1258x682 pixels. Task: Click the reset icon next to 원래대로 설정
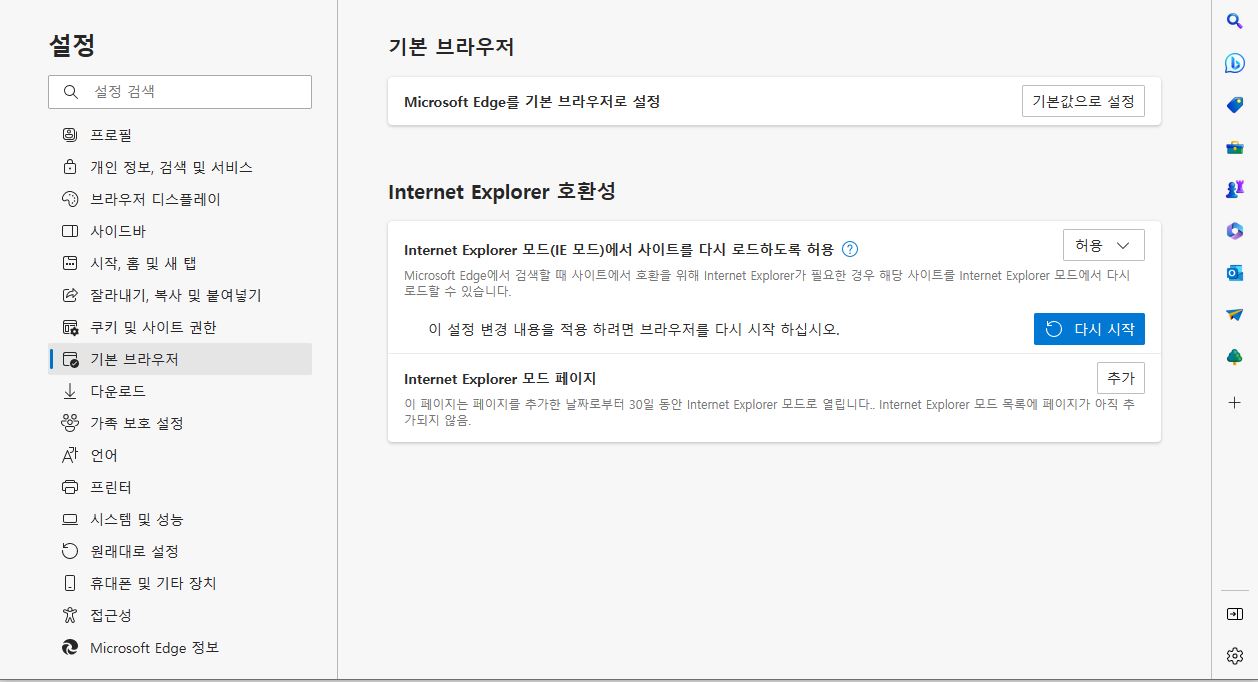tap(70, 551)
